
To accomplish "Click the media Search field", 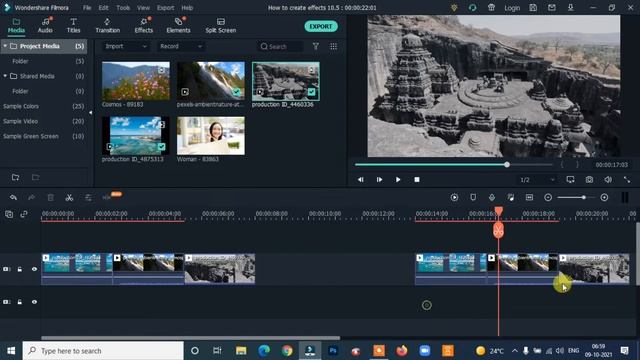I will tap(281, 47).
